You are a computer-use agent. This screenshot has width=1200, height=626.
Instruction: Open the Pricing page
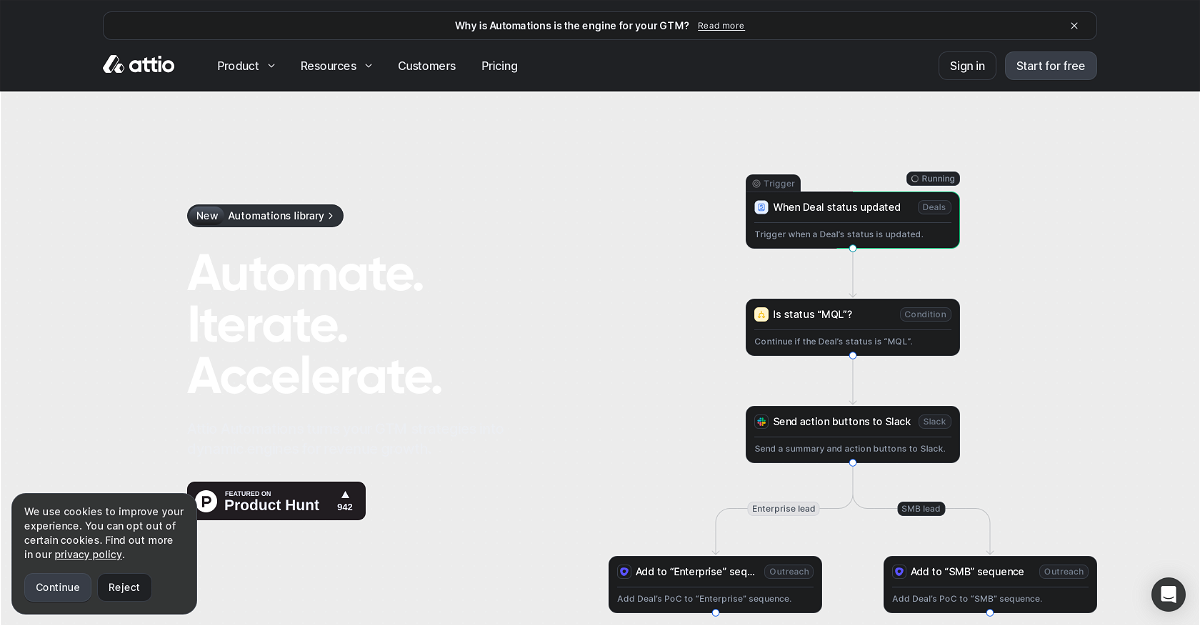[499, 66]
